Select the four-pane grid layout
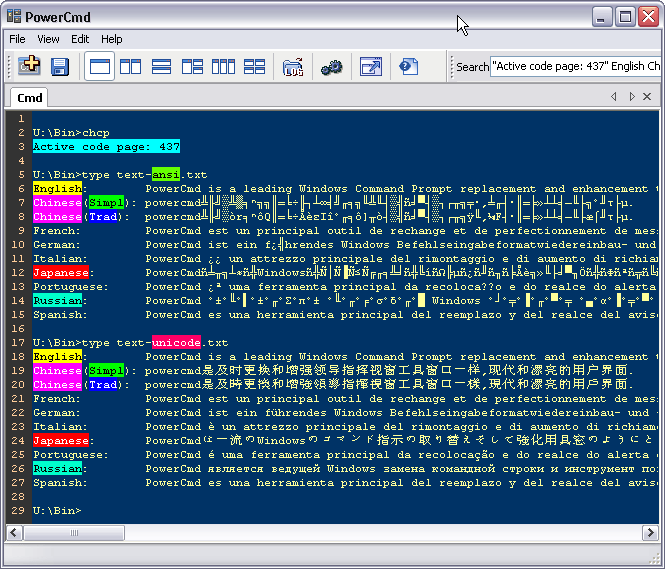 (254, 67)
